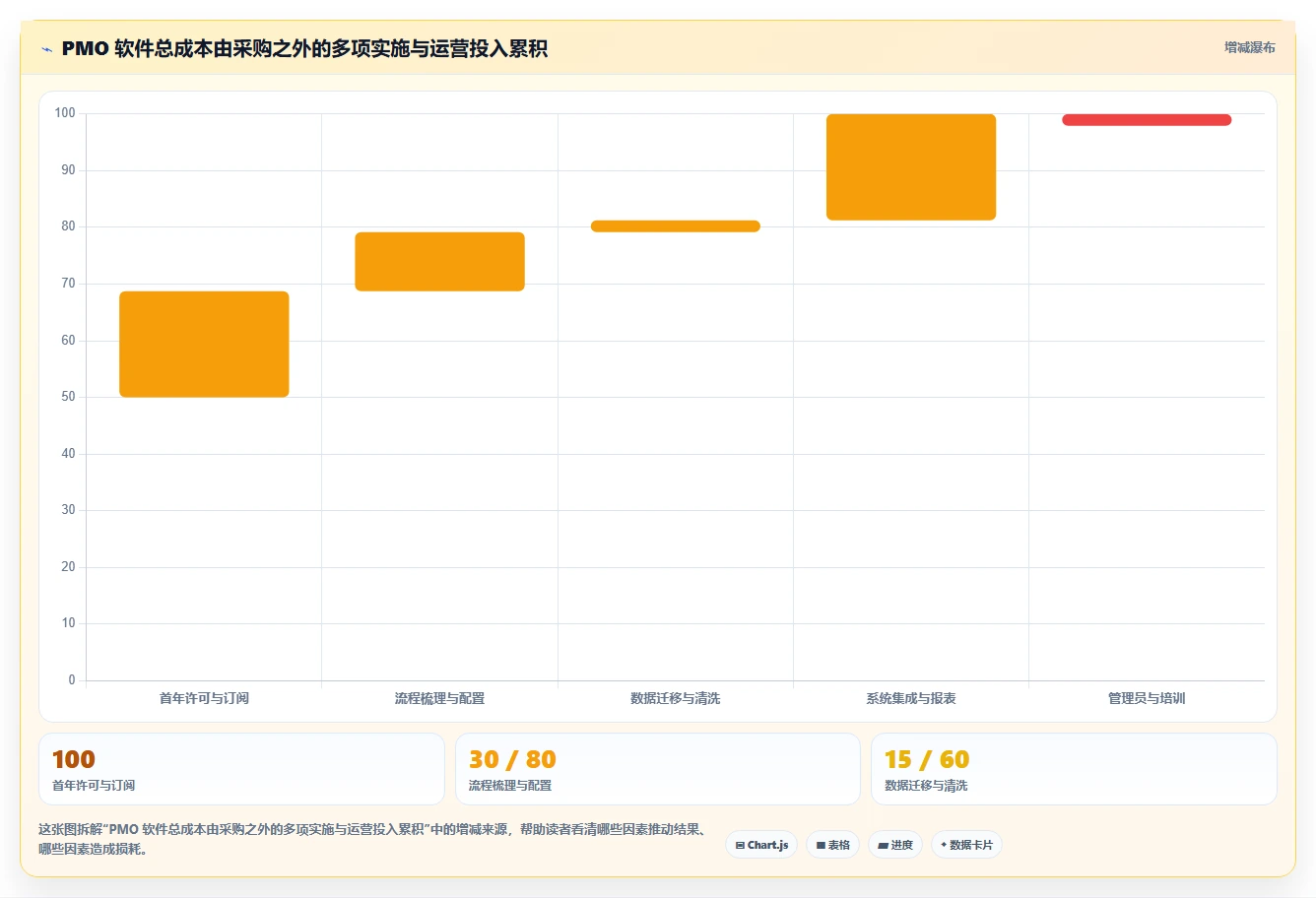Select the 系统集成与报表 waterfall bar

pos(911,166)
